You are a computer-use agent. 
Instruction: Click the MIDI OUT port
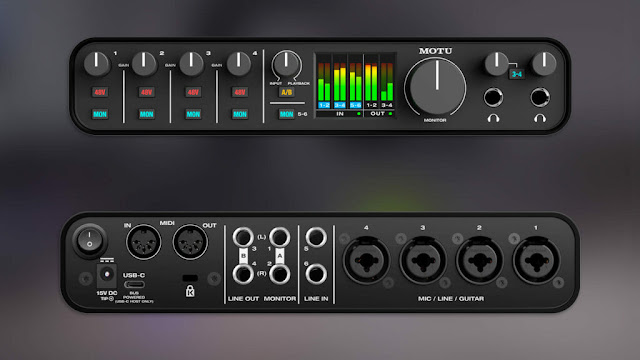tap(190, 242)
